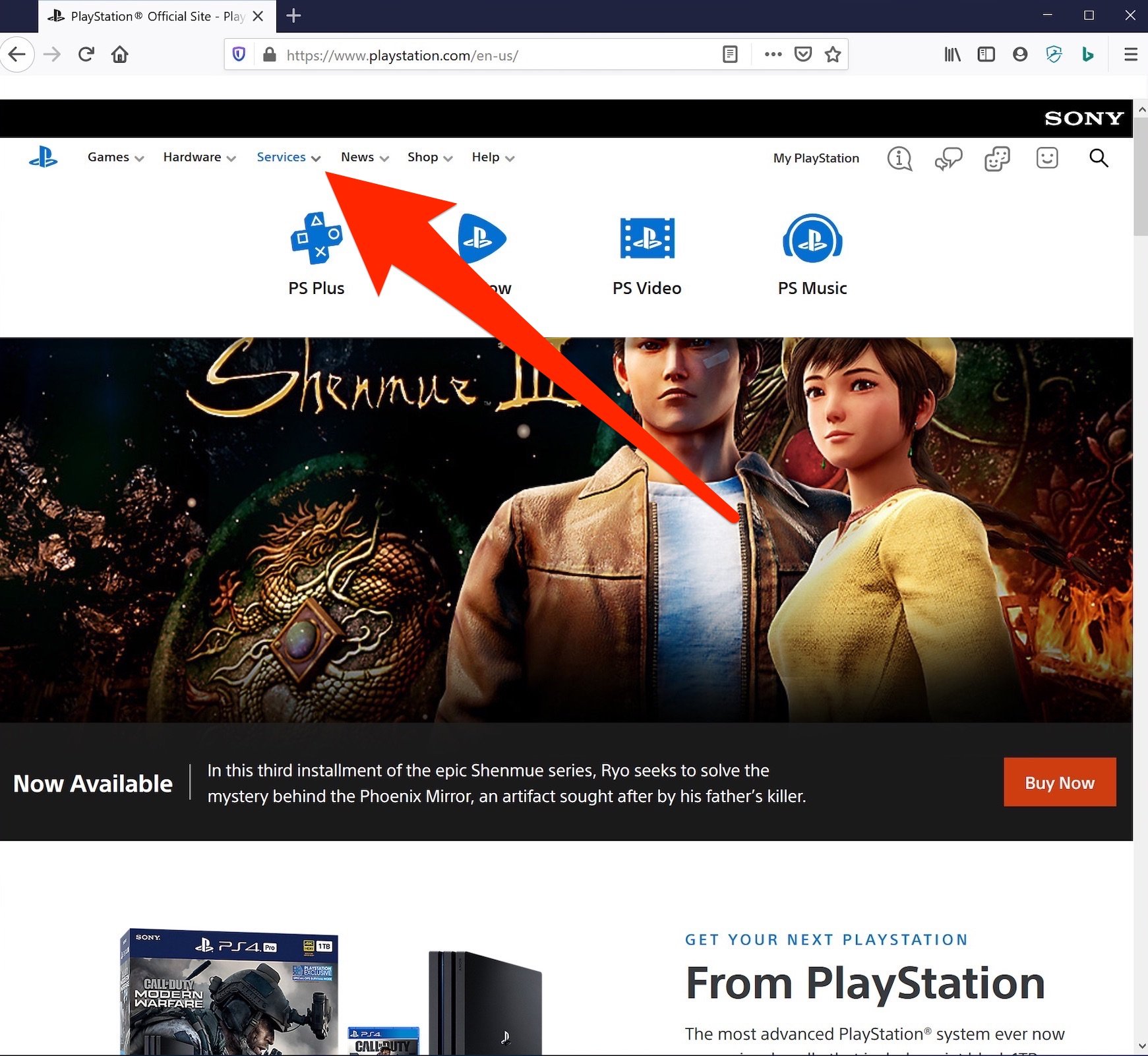Click the Bing extension icon

(x=1088, y=54)
